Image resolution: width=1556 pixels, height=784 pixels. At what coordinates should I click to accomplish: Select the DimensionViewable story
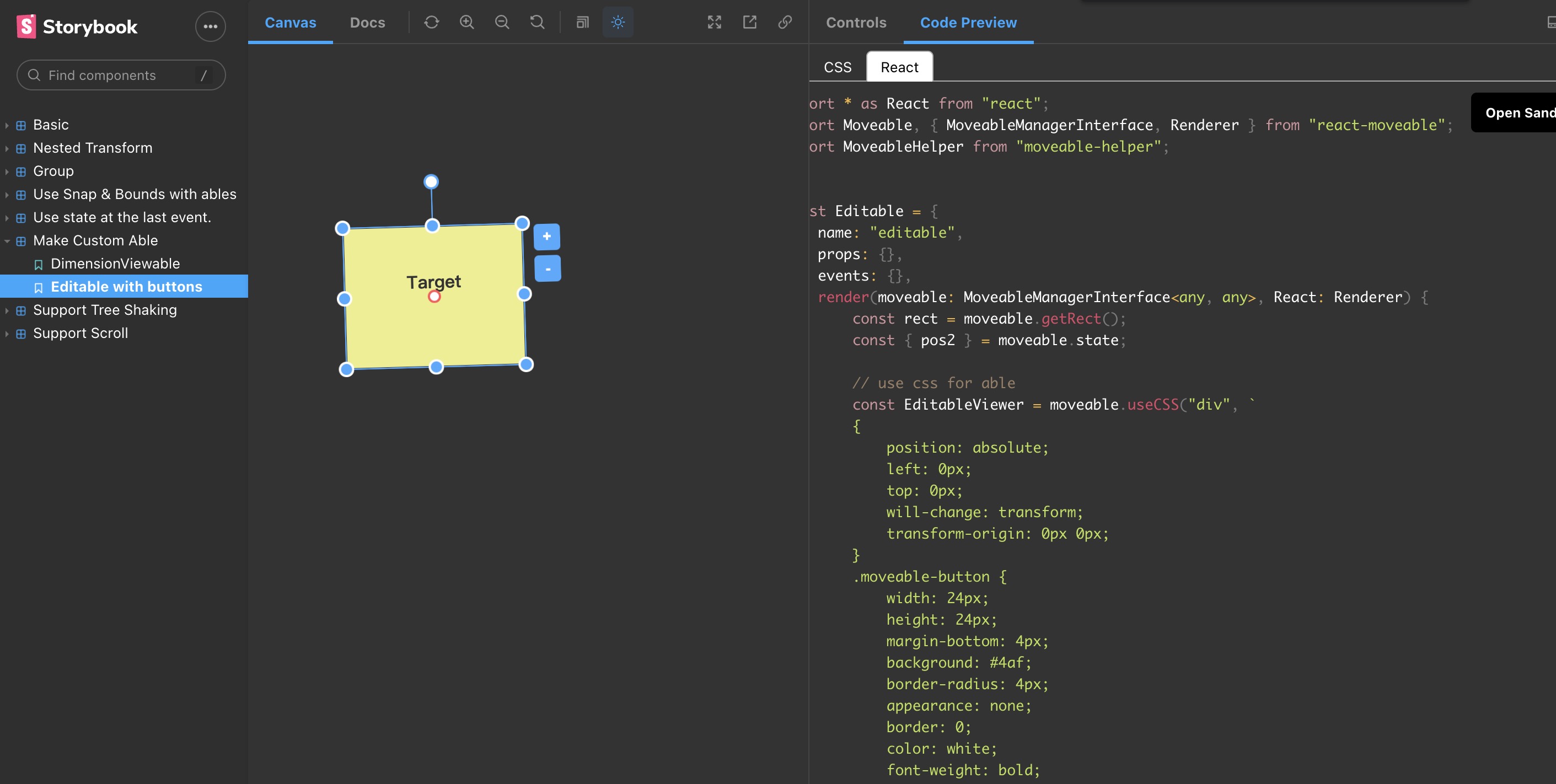click(x=115, y=264)
